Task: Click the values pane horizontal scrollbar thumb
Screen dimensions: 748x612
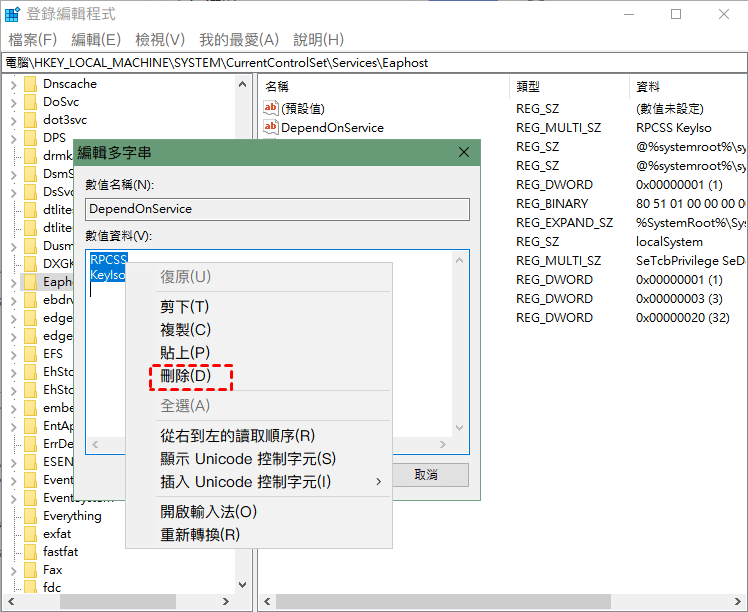Action: click(x=443, y=602)
